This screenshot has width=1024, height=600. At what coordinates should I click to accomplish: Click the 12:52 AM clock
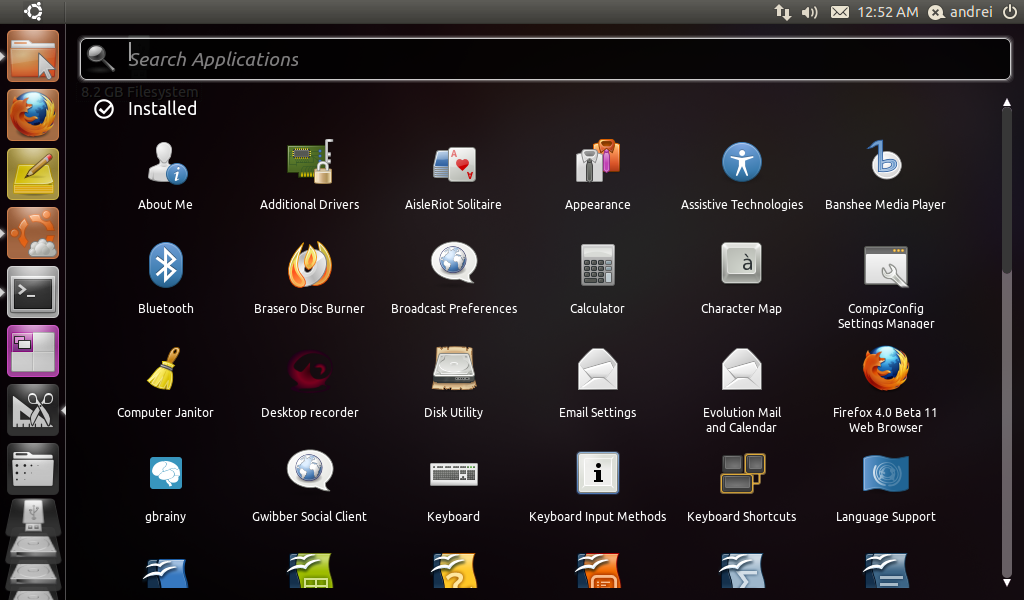888,12
